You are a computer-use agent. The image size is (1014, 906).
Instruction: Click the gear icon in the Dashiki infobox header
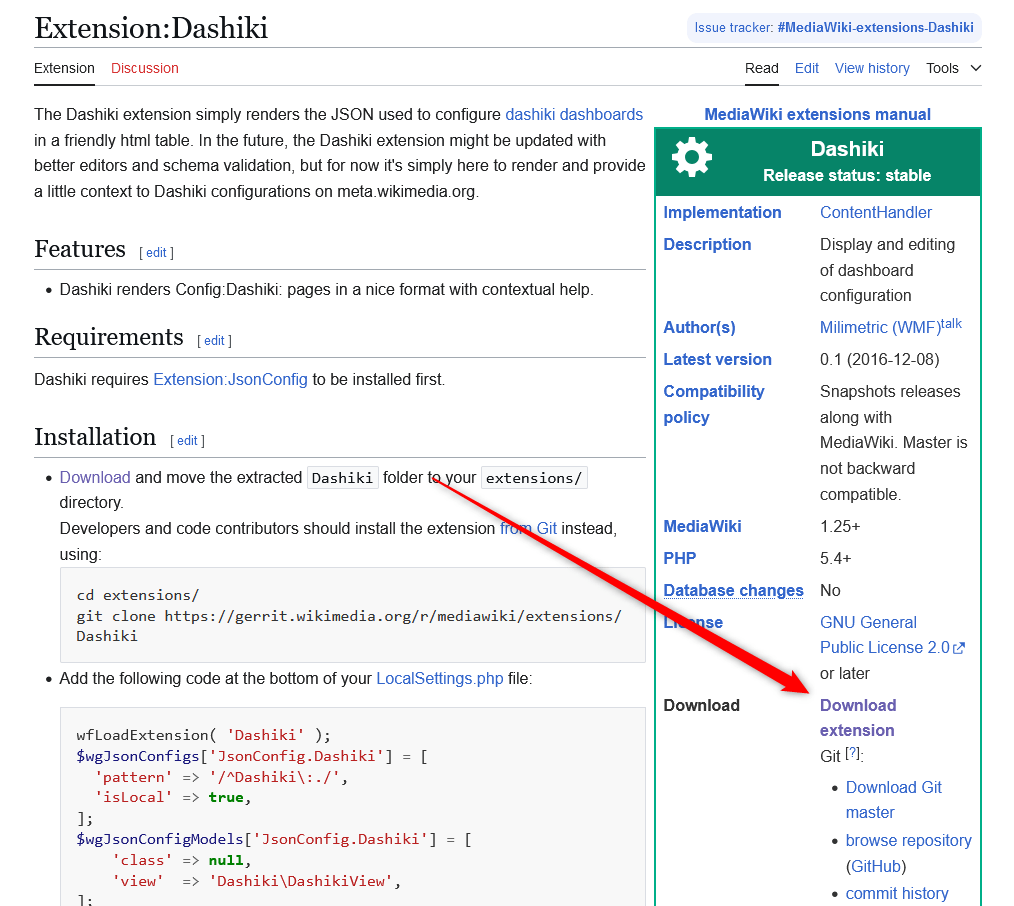coord(691,156)
